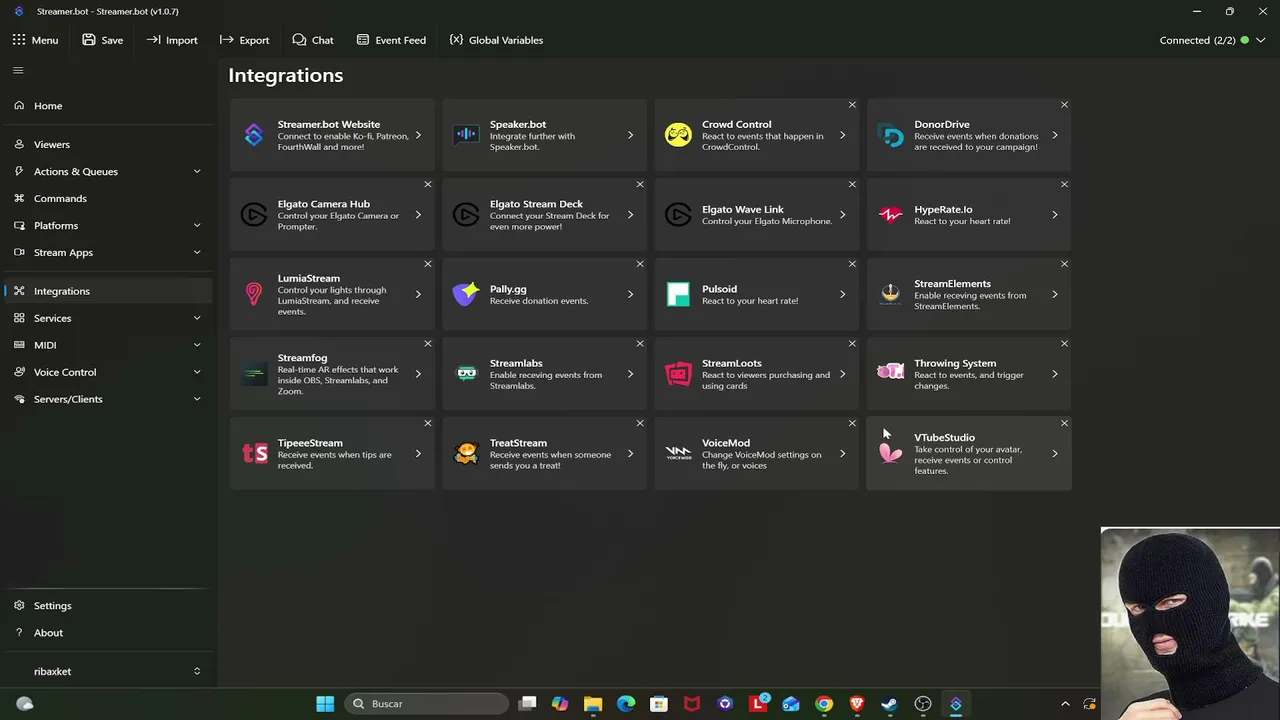Expand the Connected (2/2) status dropdown
The image size is (1280, 720).
(x=1260, y=40)
